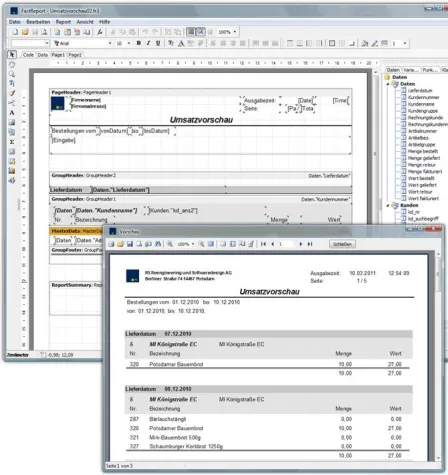Toggle left text alignment

click(213, 43)
